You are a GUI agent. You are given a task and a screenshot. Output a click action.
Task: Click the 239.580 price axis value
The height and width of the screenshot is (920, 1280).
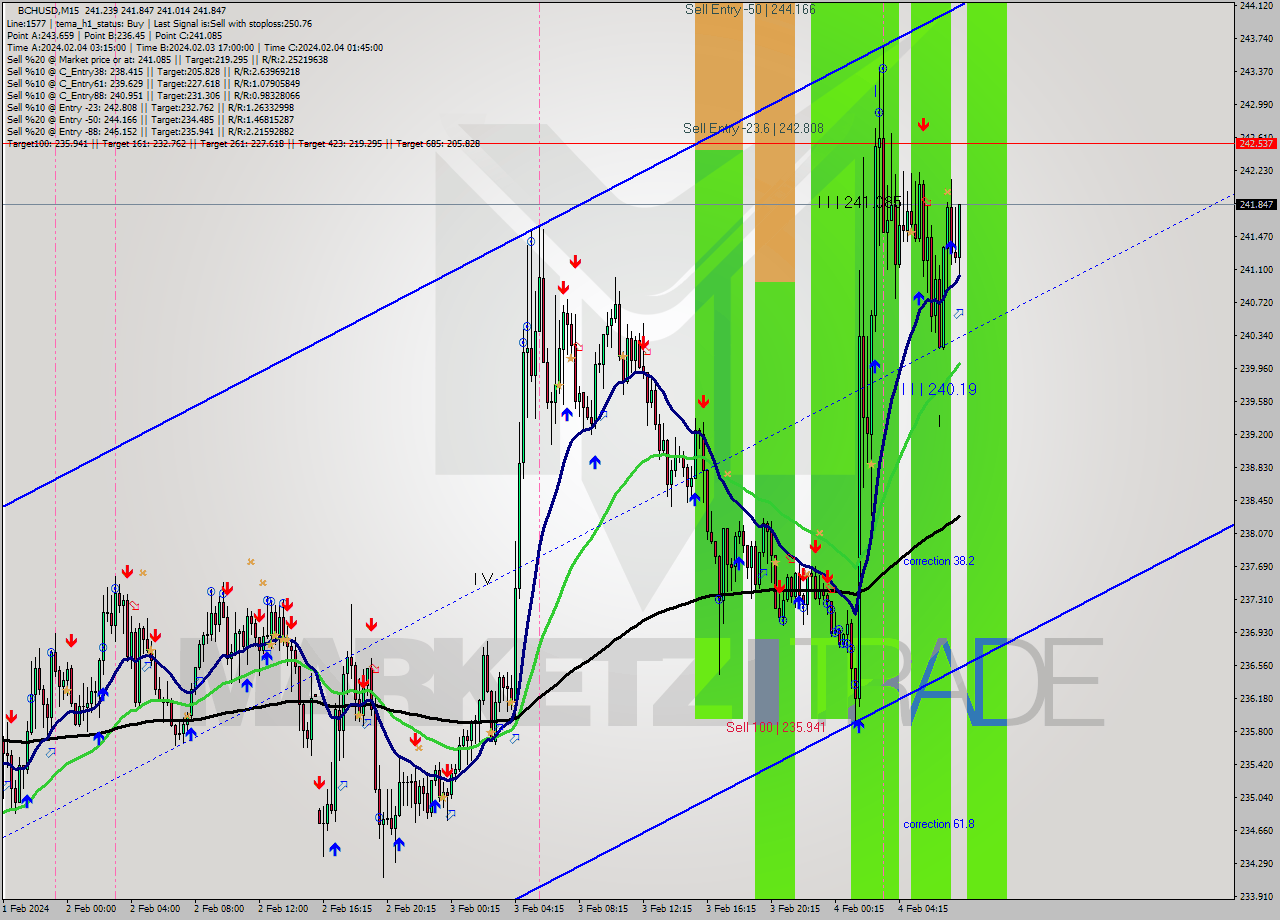pyautogui.click(x=1256, y=402)
